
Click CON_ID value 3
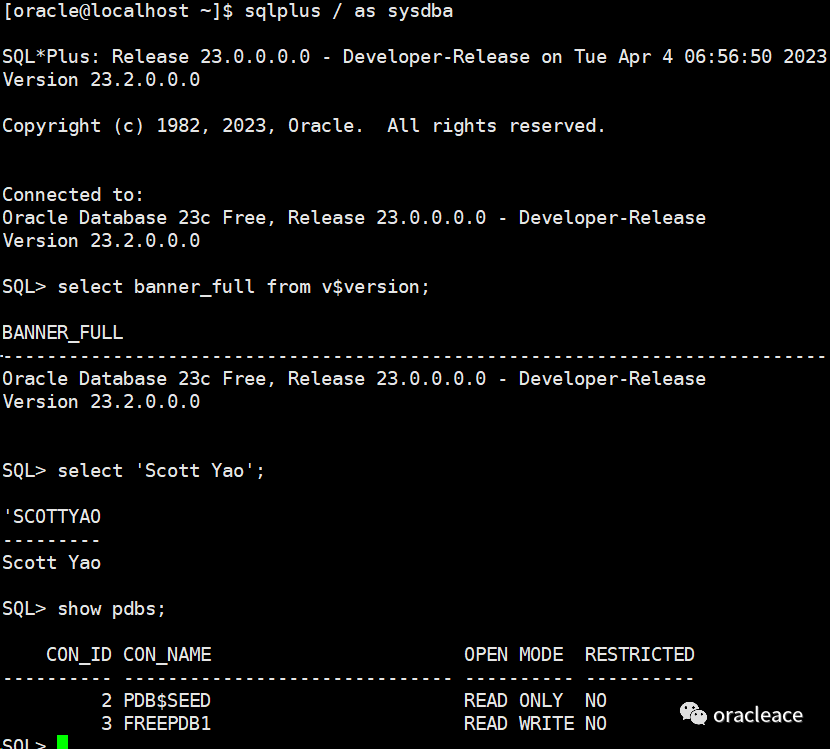pyautogui.click(x=106, y=724)
